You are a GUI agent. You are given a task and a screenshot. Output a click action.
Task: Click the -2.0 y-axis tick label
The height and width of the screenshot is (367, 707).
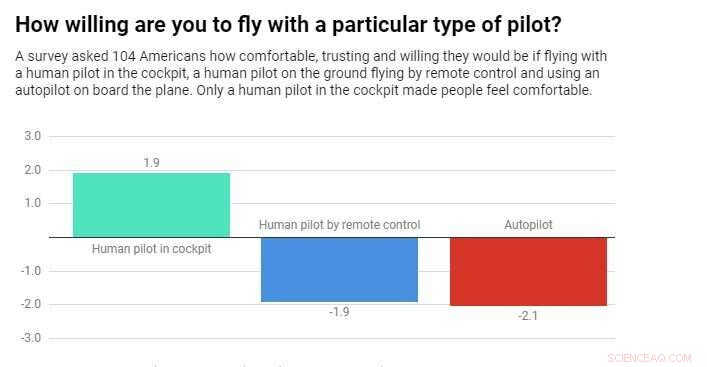[x=30, y=304]
